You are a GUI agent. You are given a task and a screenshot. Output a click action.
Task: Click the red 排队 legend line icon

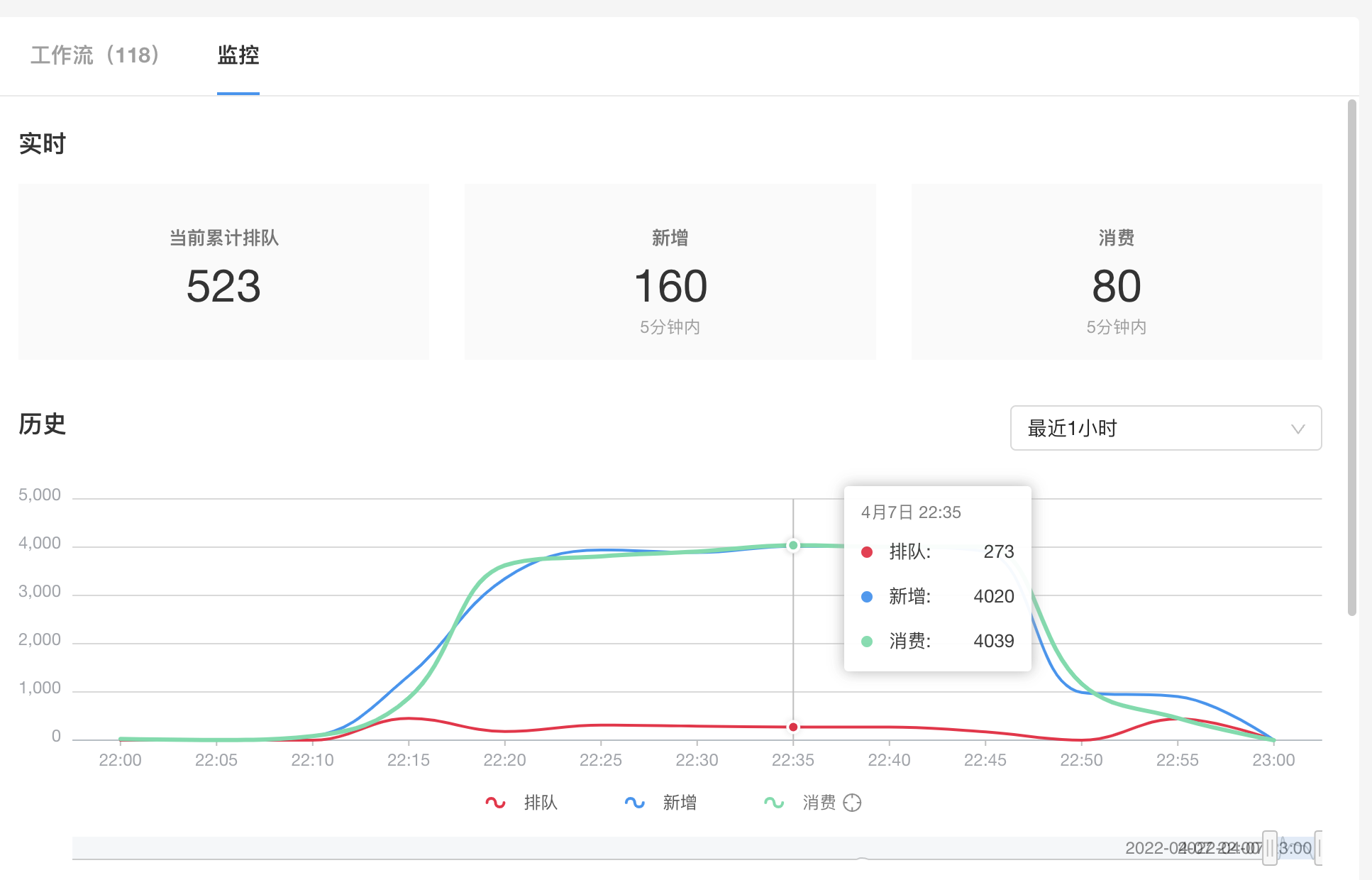coord(495,803)
